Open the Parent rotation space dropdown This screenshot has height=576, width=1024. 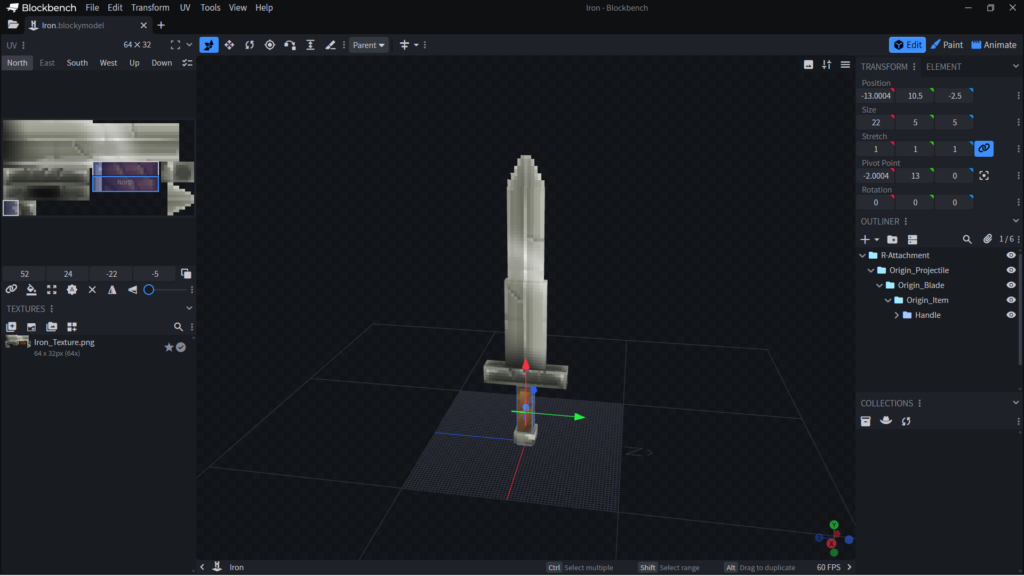368,45
